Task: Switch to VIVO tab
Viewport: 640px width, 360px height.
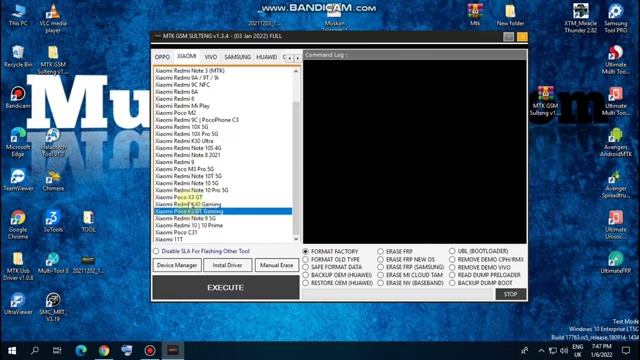Action: point(211,57)
